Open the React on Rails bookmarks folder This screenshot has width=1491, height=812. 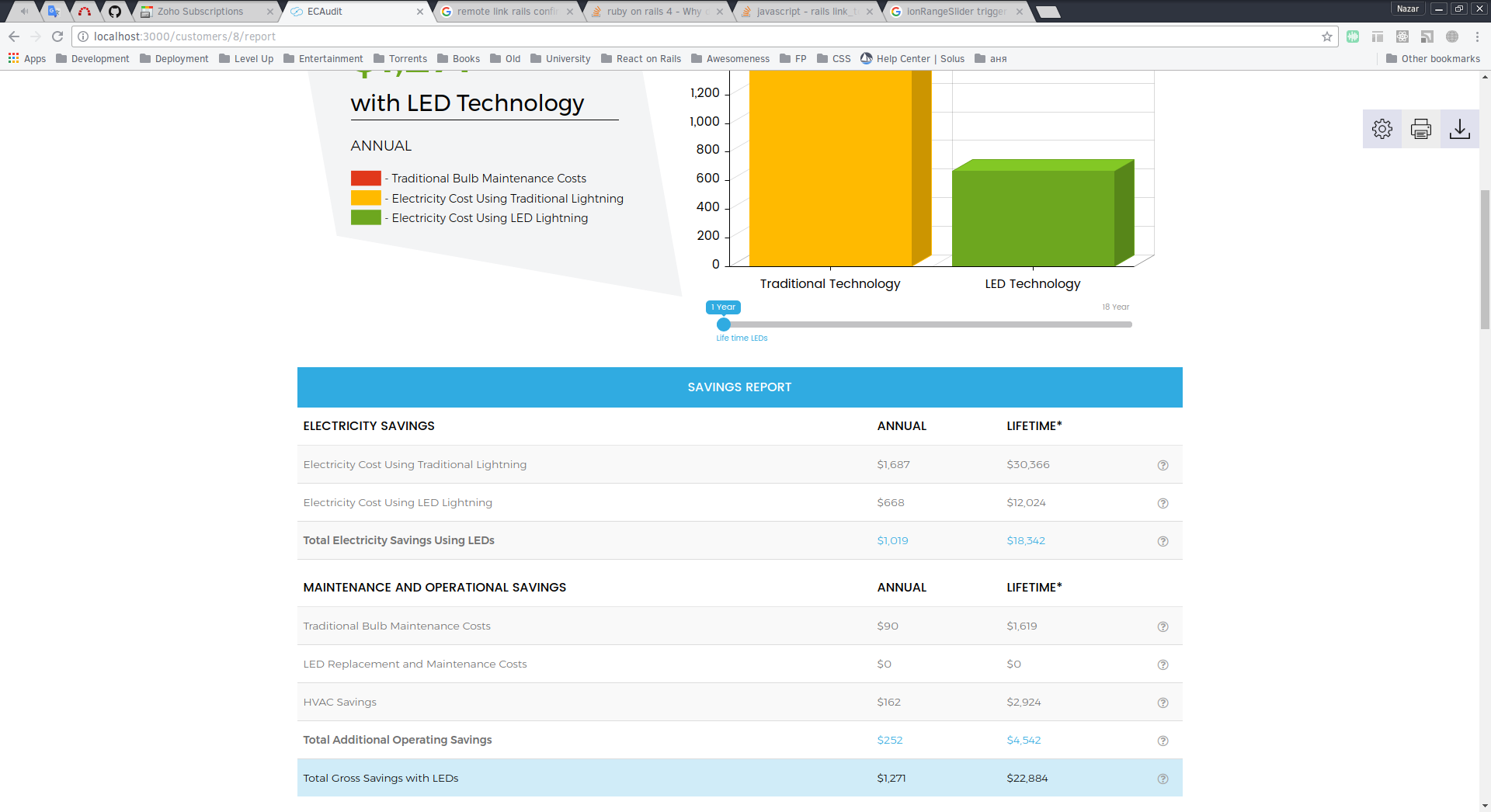pos(641,59)
